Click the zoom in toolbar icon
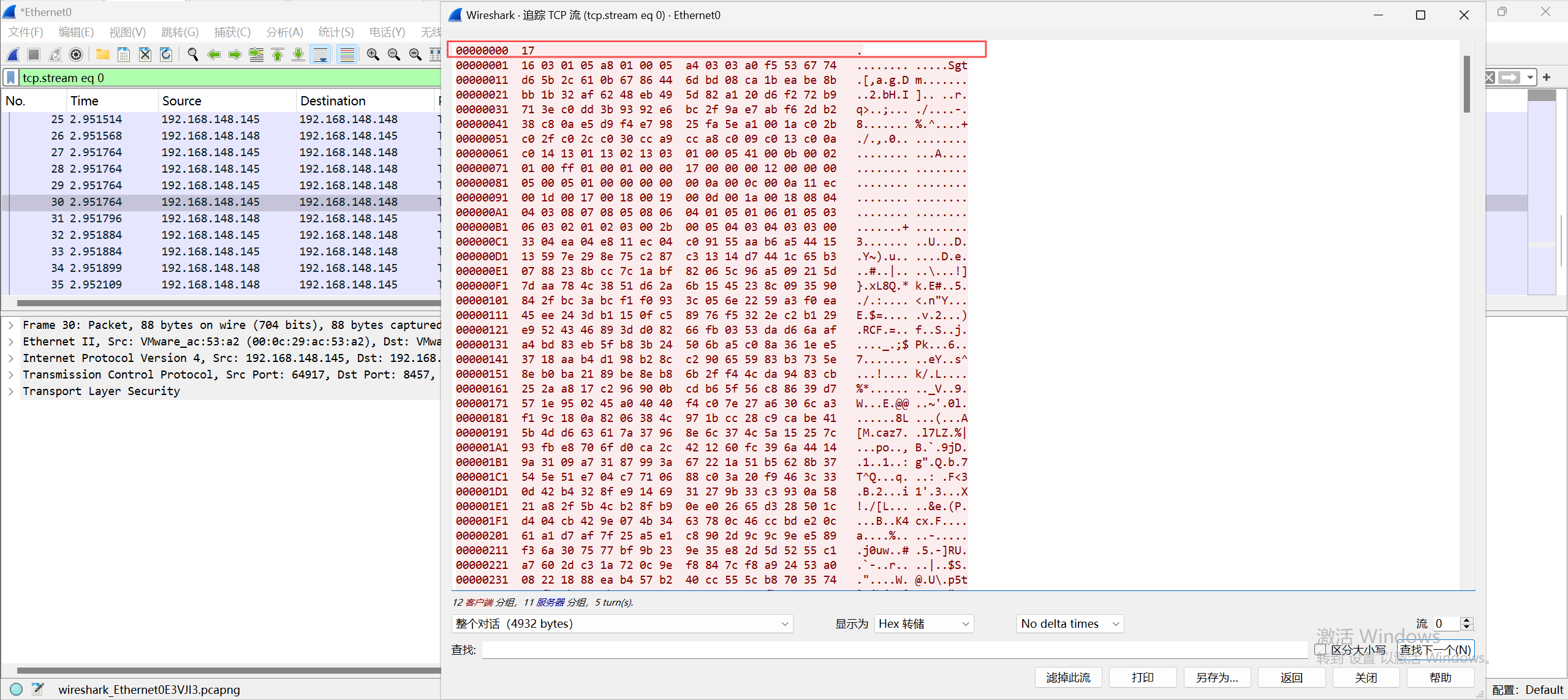This screenshot has height=700, width=1568. click(x=373, y=55)
